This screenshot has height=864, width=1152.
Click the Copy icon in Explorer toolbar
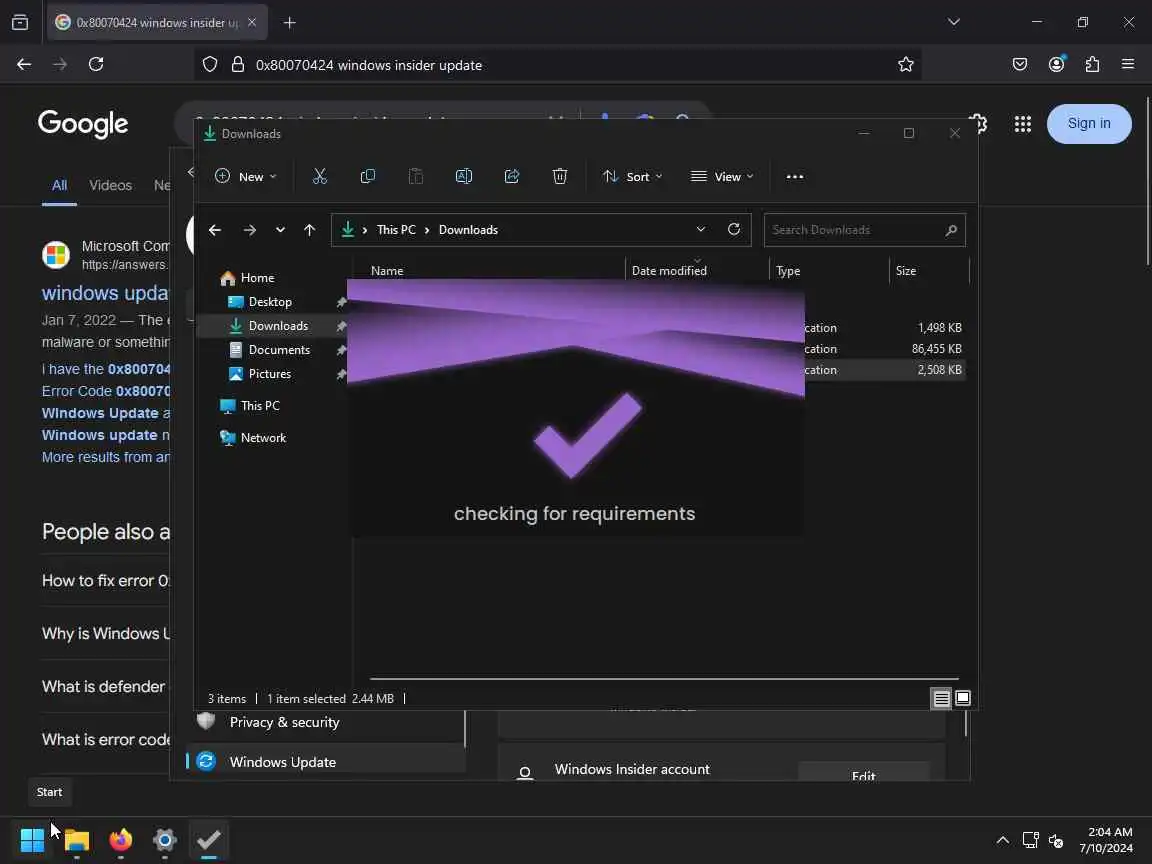point(367,176)
